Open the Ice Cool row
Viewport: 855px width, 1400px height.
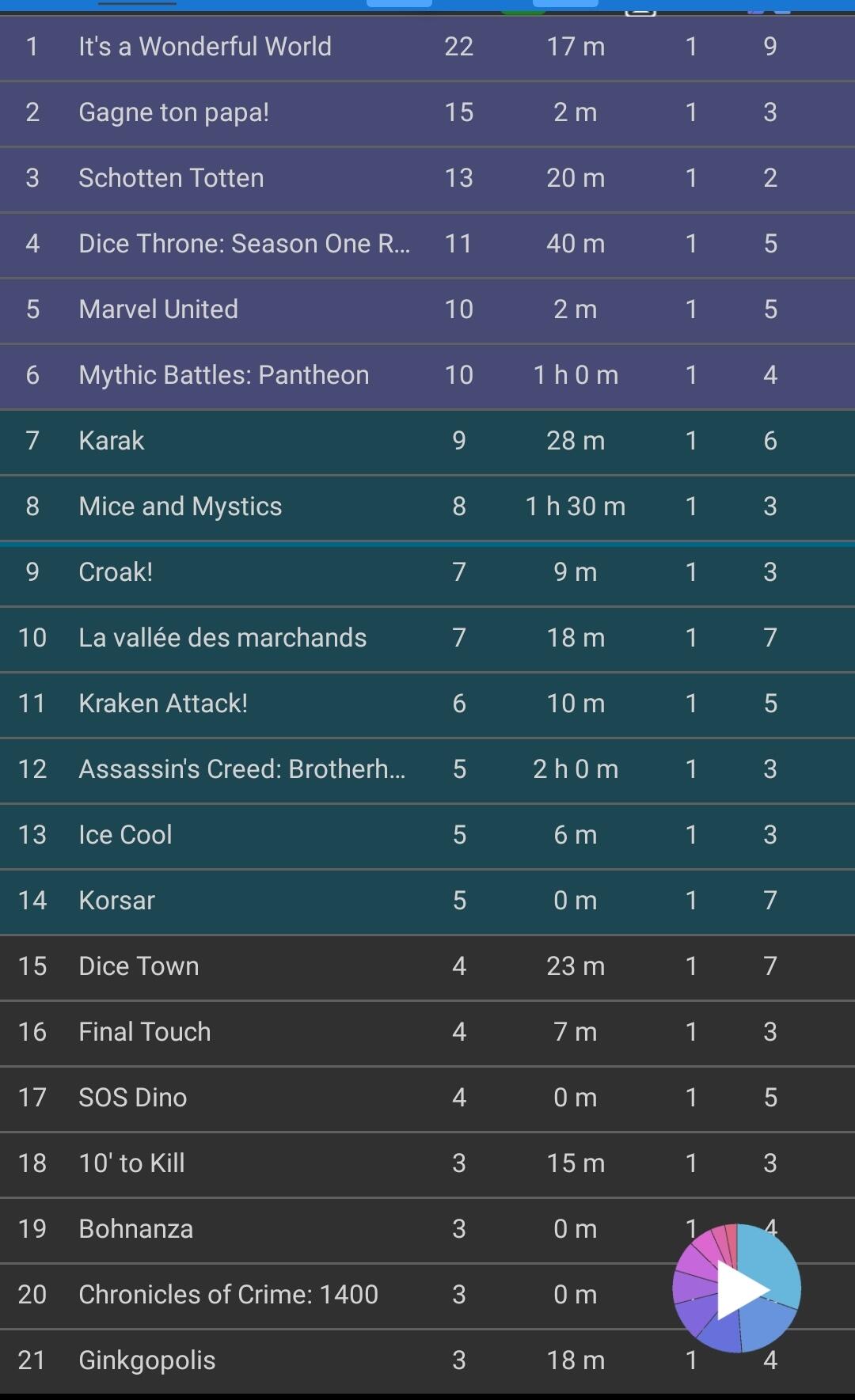click(x=427, y=836)
